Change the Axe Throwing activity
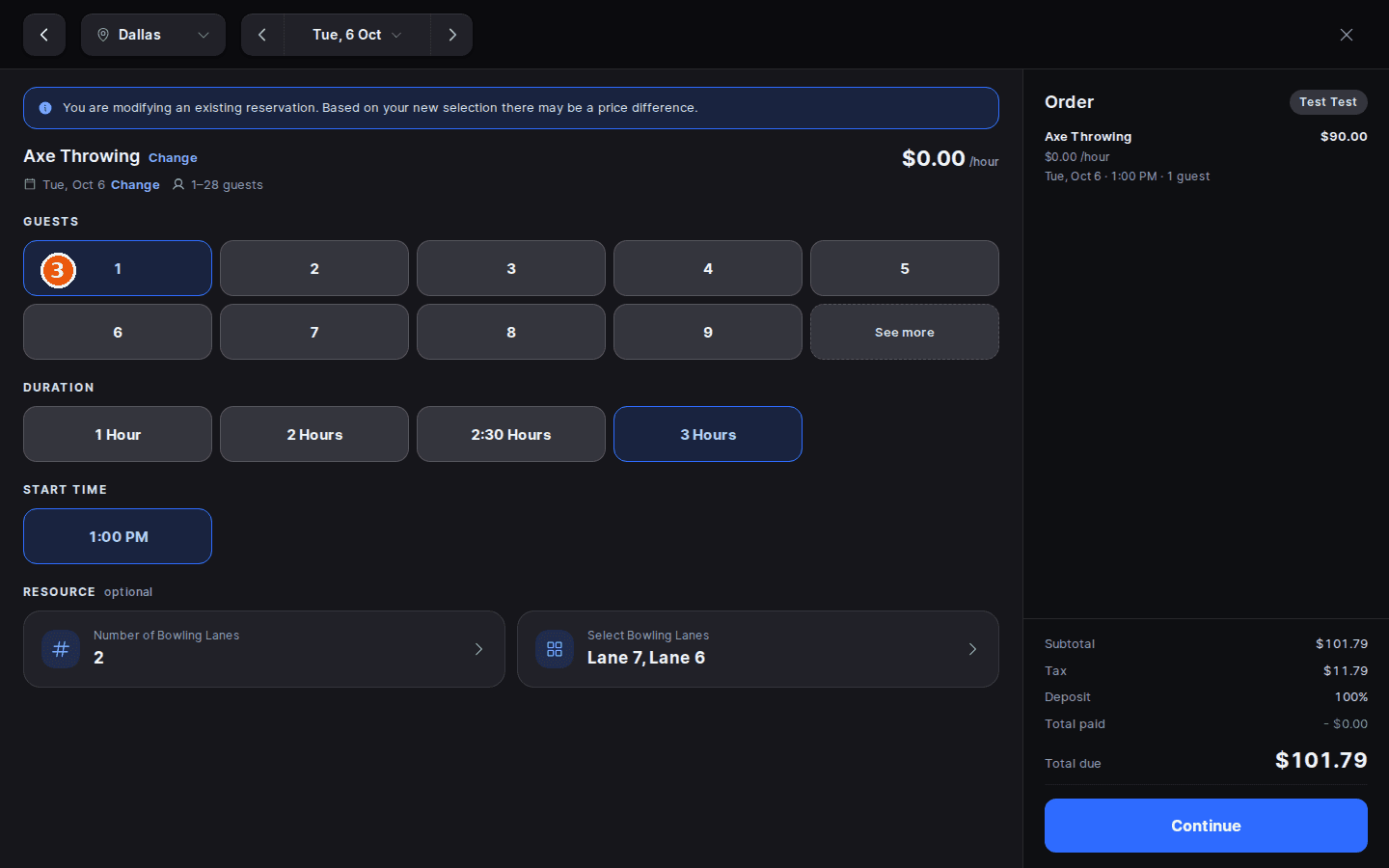The height and width of the screenshot is (868, 1389). [x=173, y=158]
